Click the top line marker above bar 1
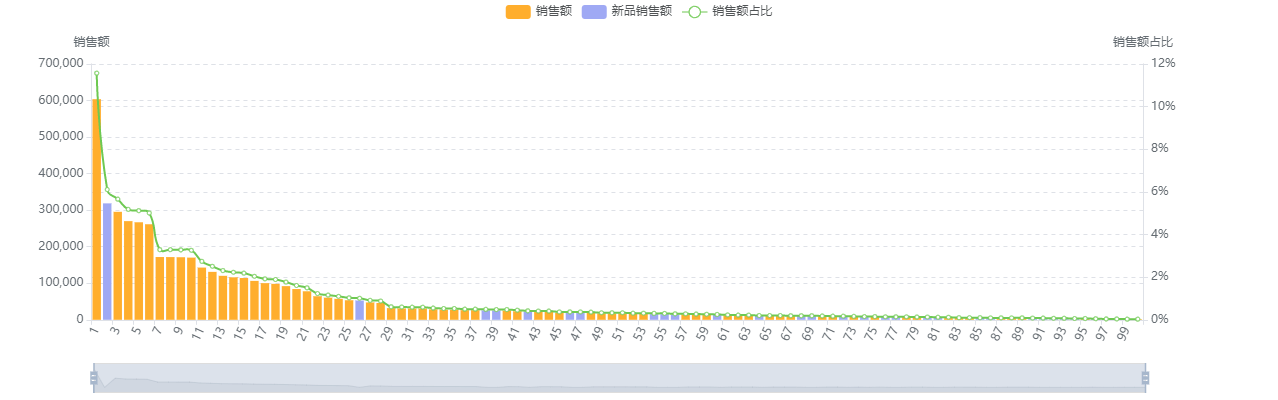The width and height of the screenshot is (1278, 400). coord(96,73)
